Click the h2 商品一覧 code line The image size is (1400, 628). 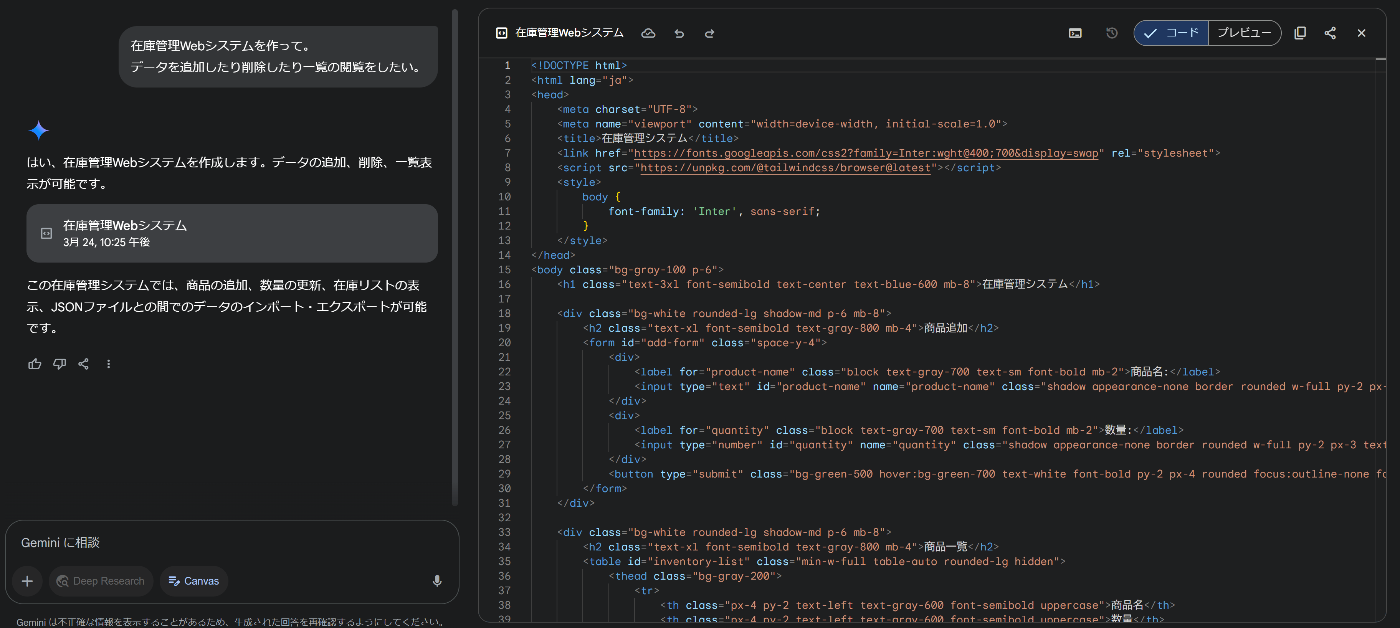[791, 547]
